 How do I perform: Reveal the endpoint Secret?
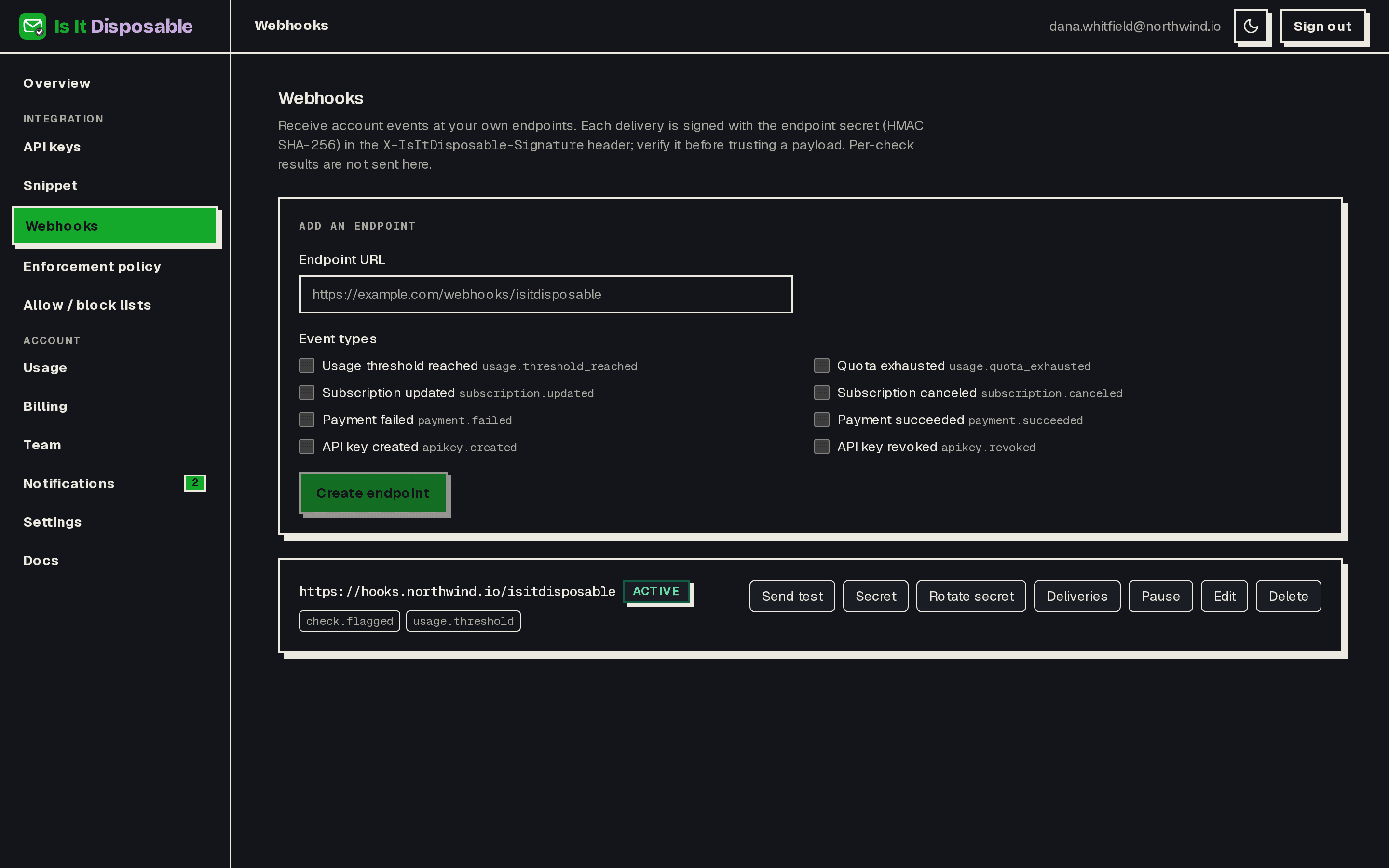[875, 596]
